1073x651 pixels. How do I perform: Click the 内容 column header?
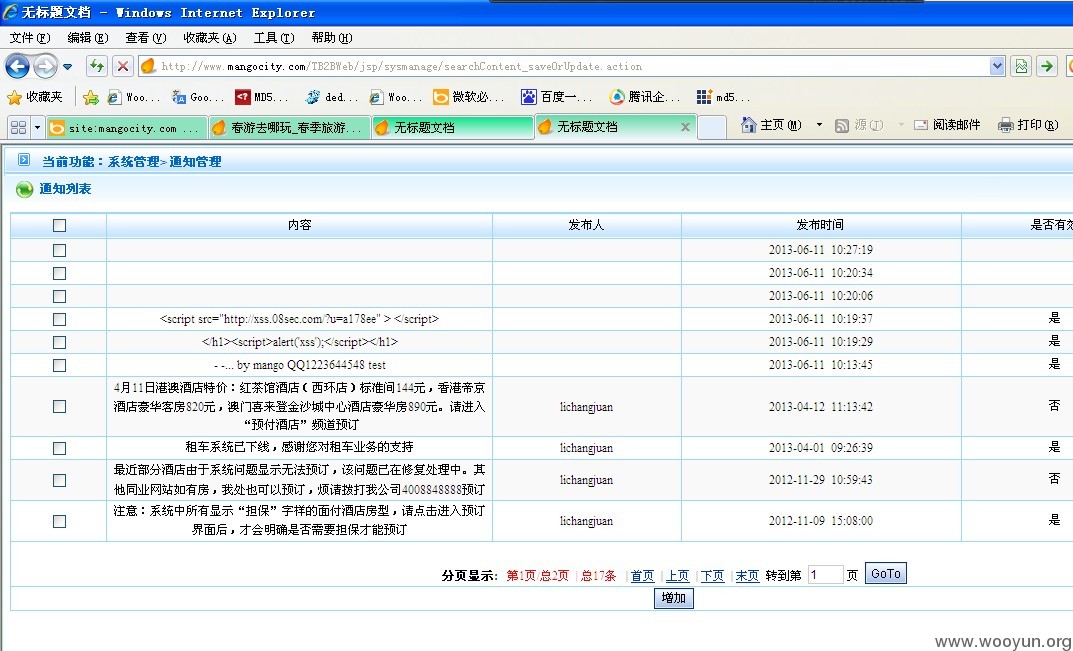tap(300, 225)
